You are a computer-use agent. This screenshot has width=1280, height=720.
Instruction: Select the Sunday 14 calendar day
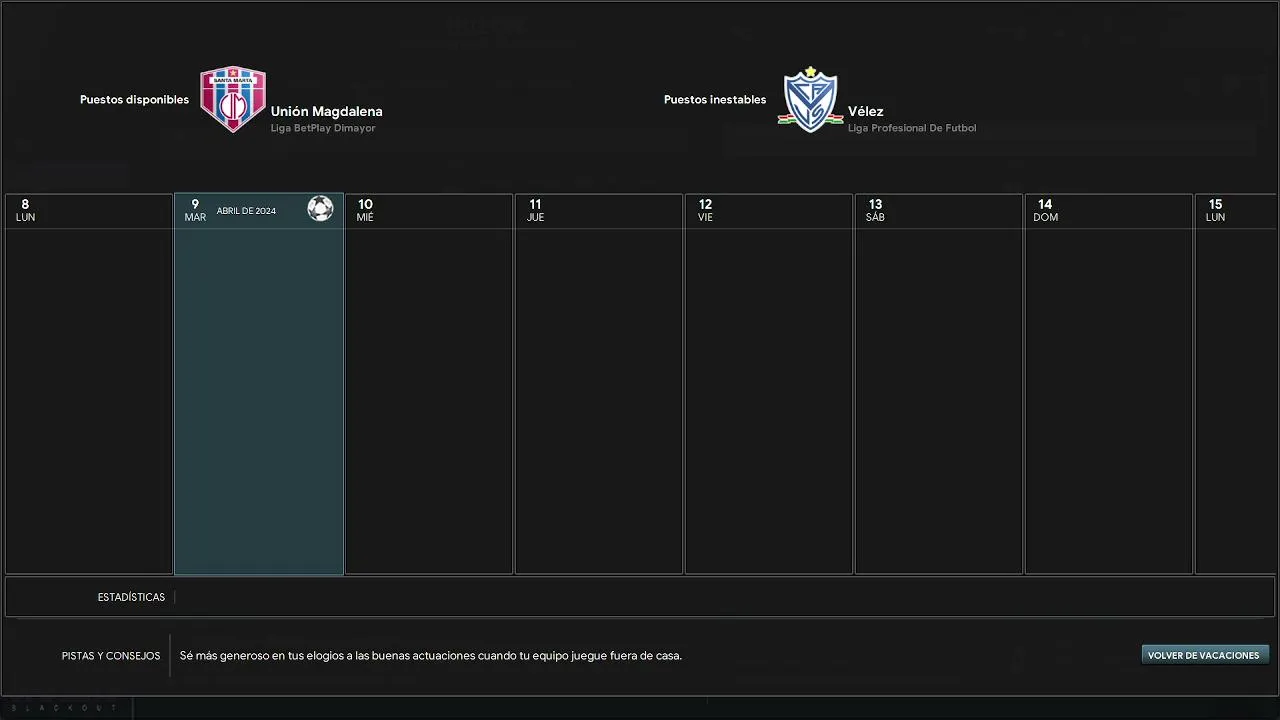[x=1109, y=384]
